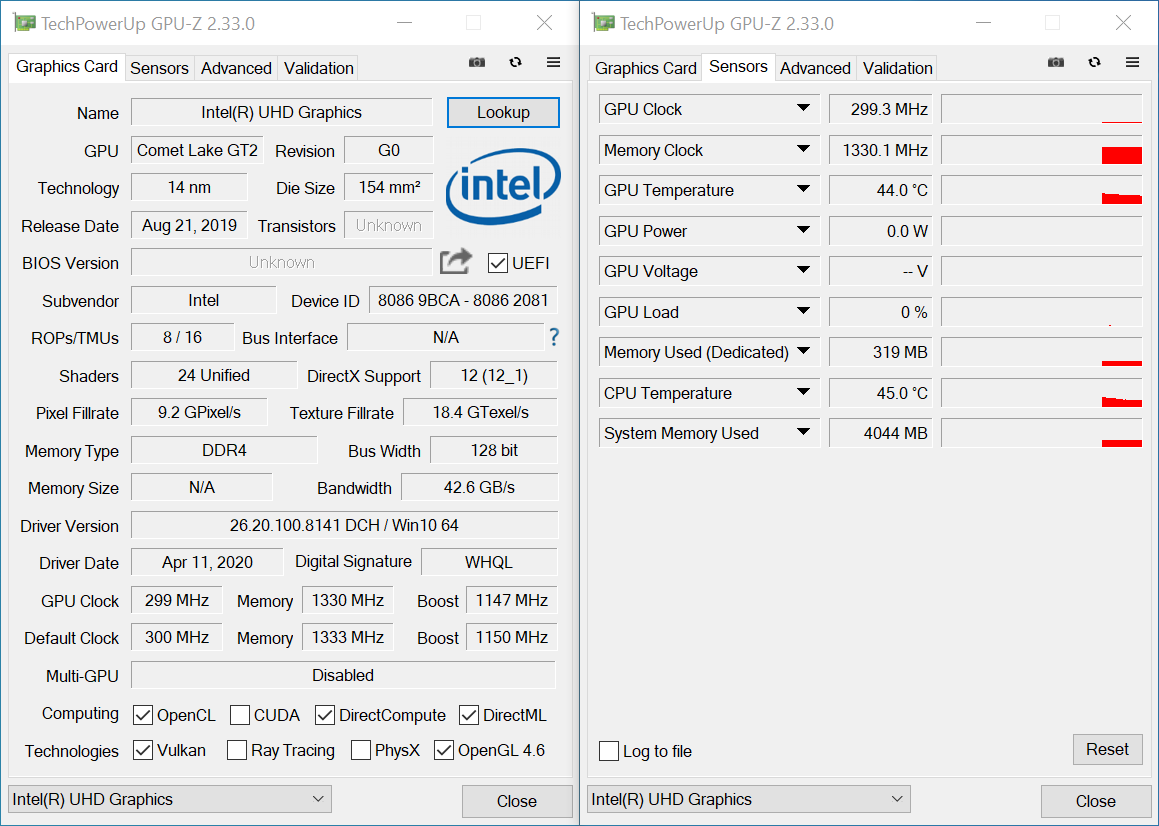The height and width of the screenshot is (826, 1159).
Task: Open the GPU selector dropdown in left window
Action: [170, 799]
